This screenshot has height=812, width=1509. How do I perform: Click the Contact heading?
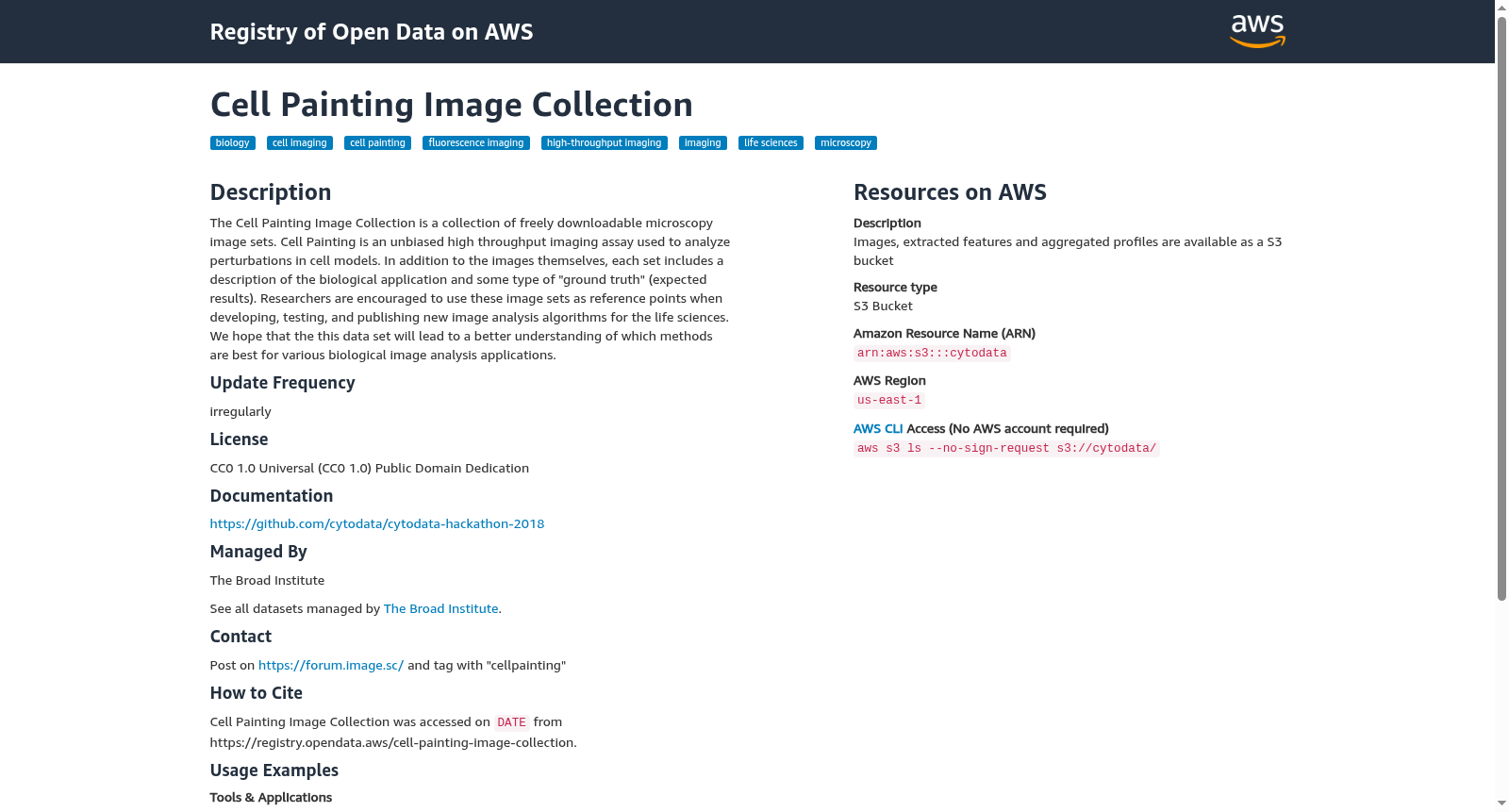tap(240, 637)
